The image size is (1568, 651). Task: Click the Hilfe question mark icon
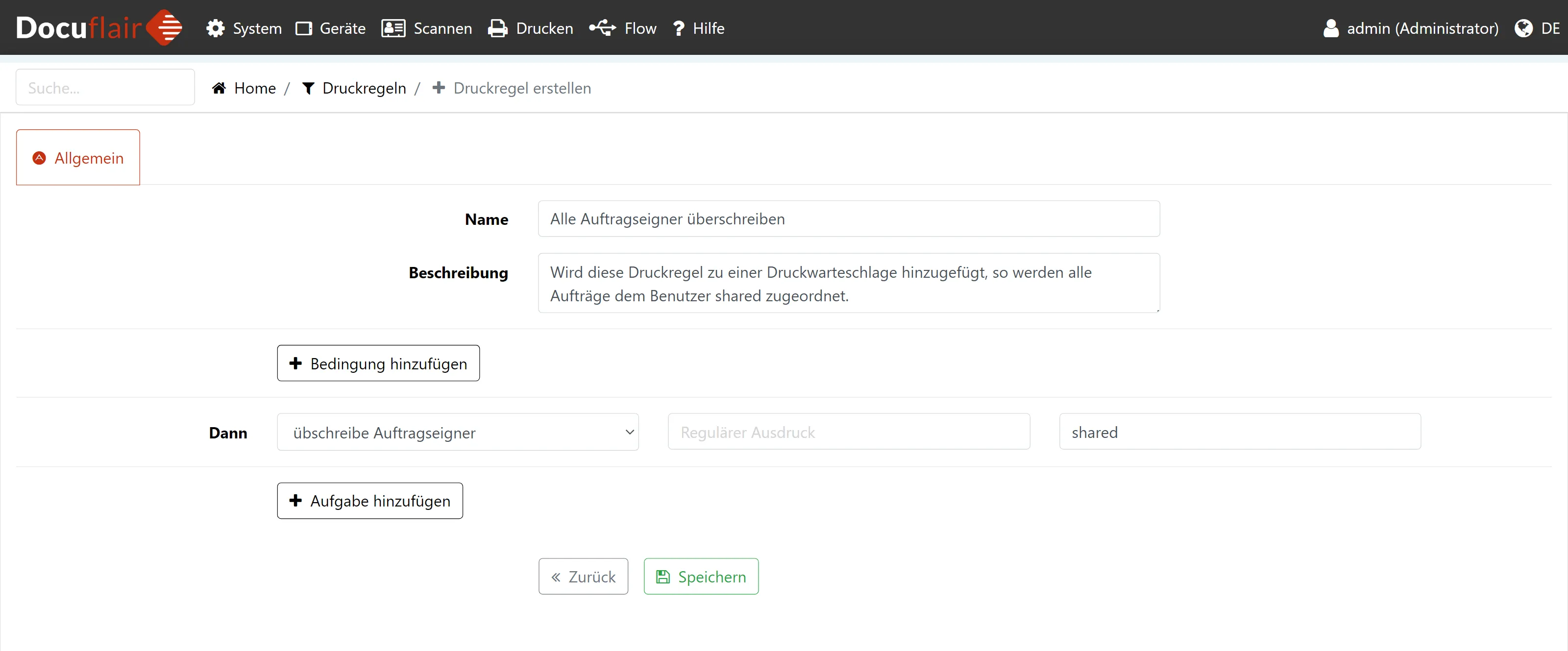coord(679,28)
